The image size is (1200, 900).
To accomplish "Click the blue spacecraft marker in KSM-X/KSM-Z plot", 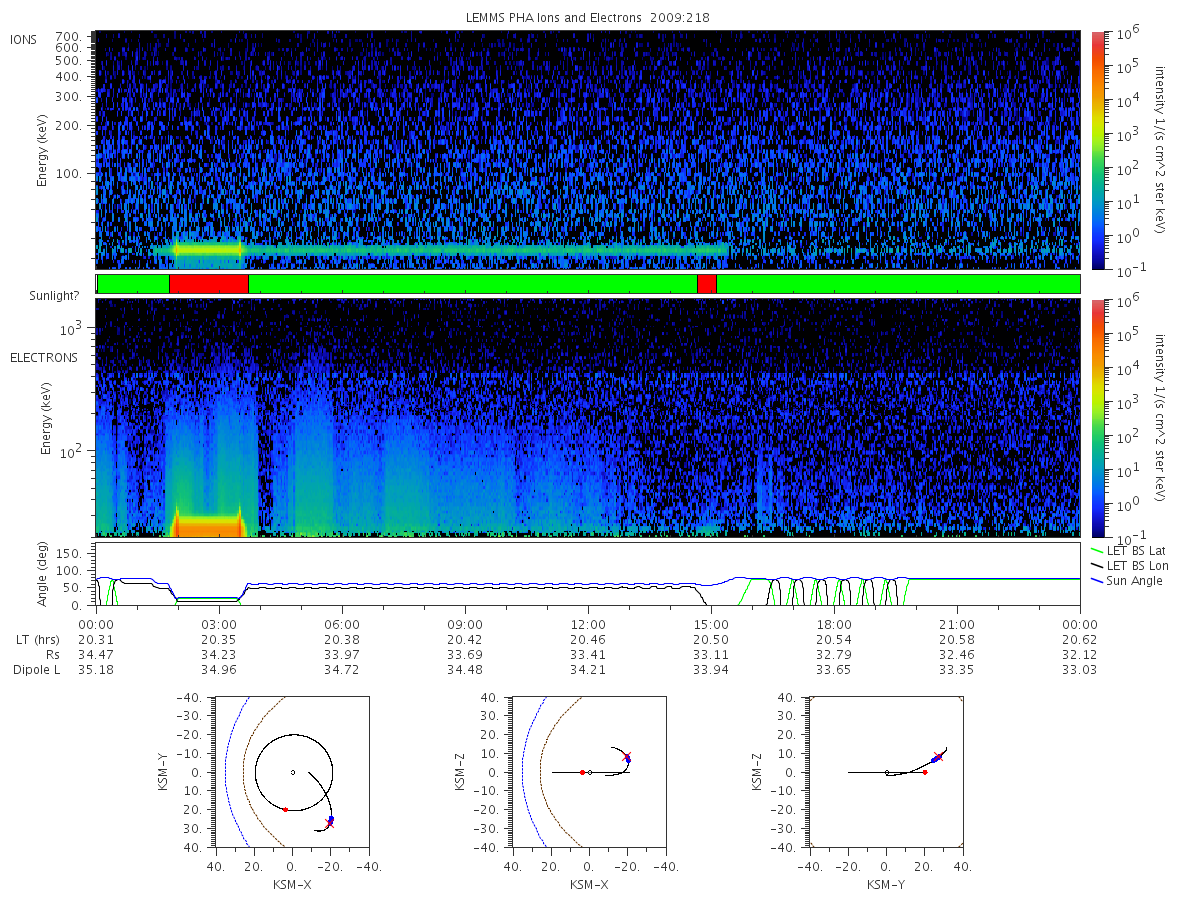I will coord(628,761).
